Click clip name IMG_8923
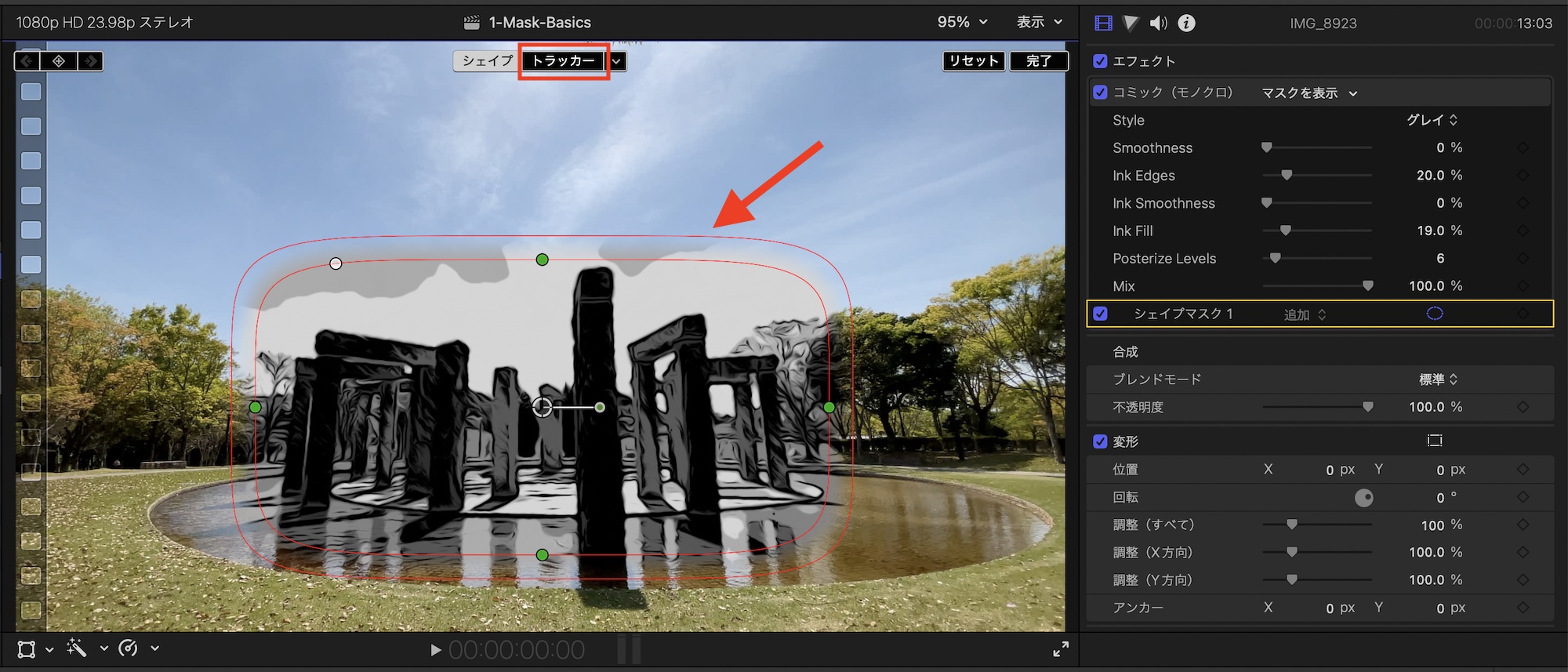 point(1323,24)
